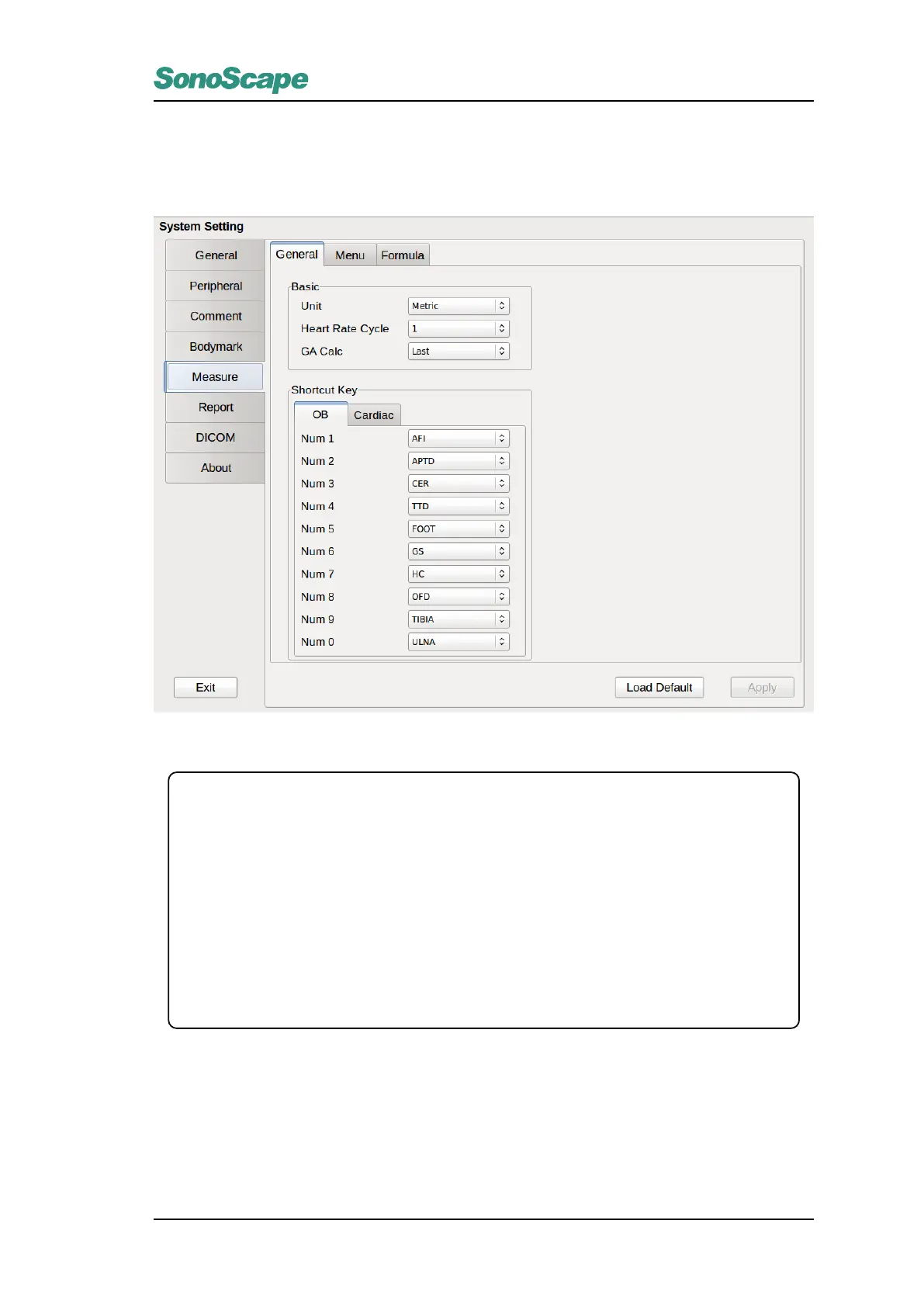Image resolution: width=924 pixels, height=1307 pixels.
Task: Click the Unit label
Action: point(311,306)
